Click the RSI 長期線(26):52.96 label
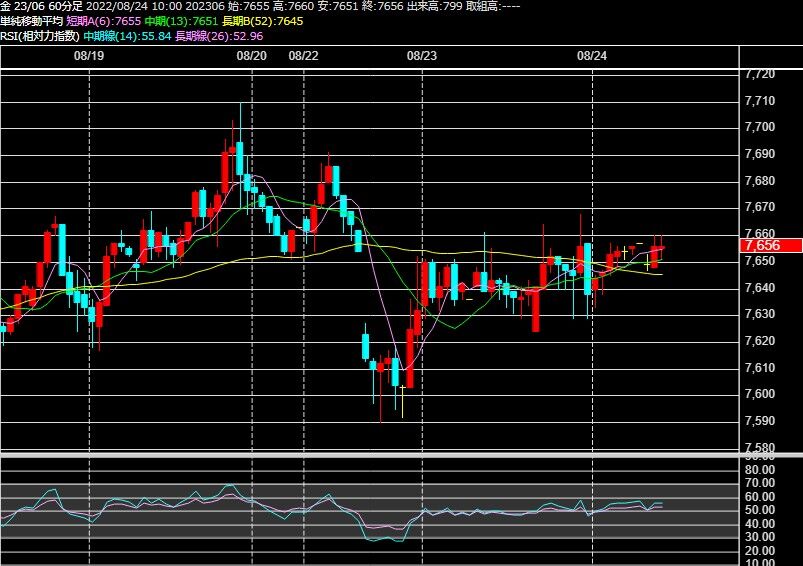803x566 pixels. click(x=219, y=36)
